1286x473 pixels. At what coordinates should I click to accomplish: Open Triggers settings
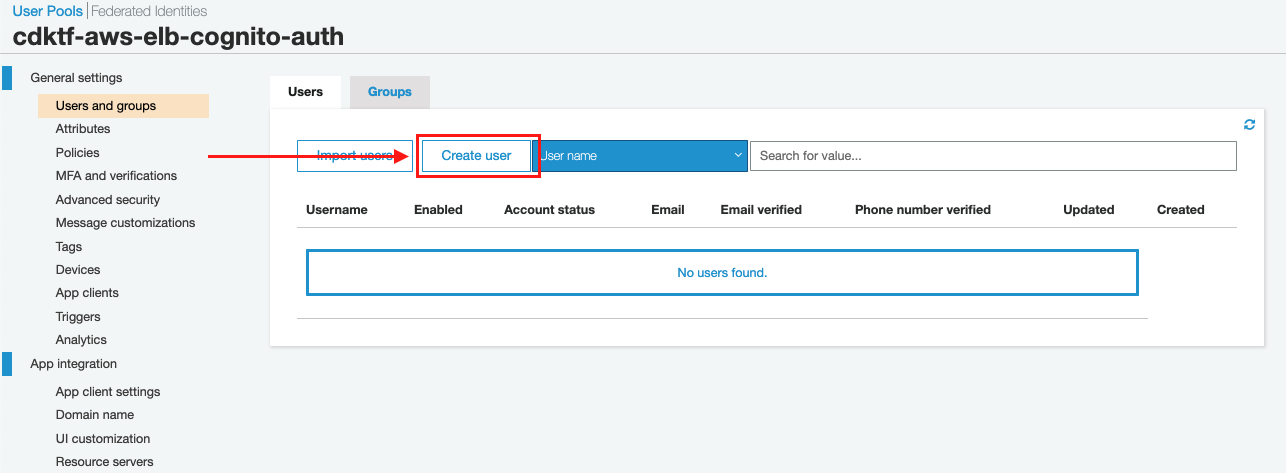(78, 317)
